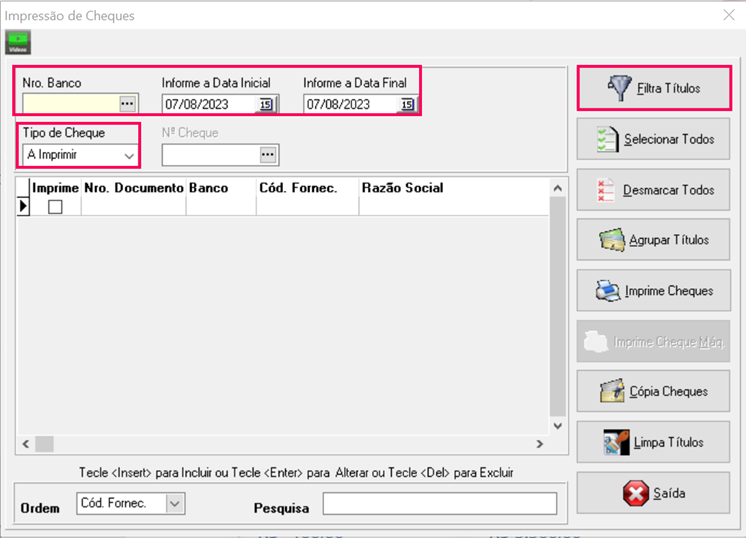Click the Nro. Documento column header

pos(133,187)
